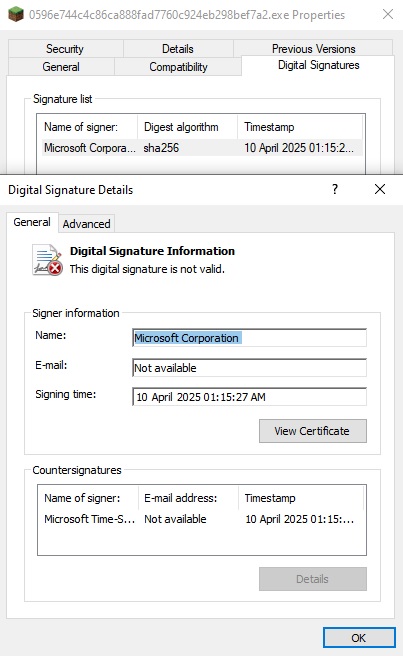Switch to the Previous Versions tab
This screenshot has height=656, width=403.
pos(313,49)
